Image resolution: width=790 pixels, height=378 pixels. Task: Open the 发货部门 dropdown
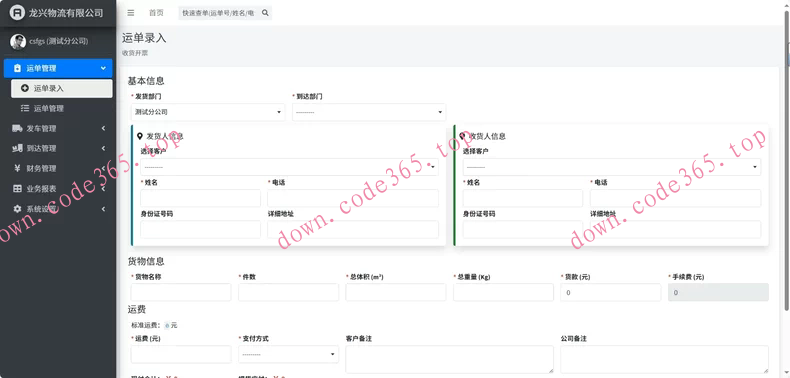pos(208,112)
